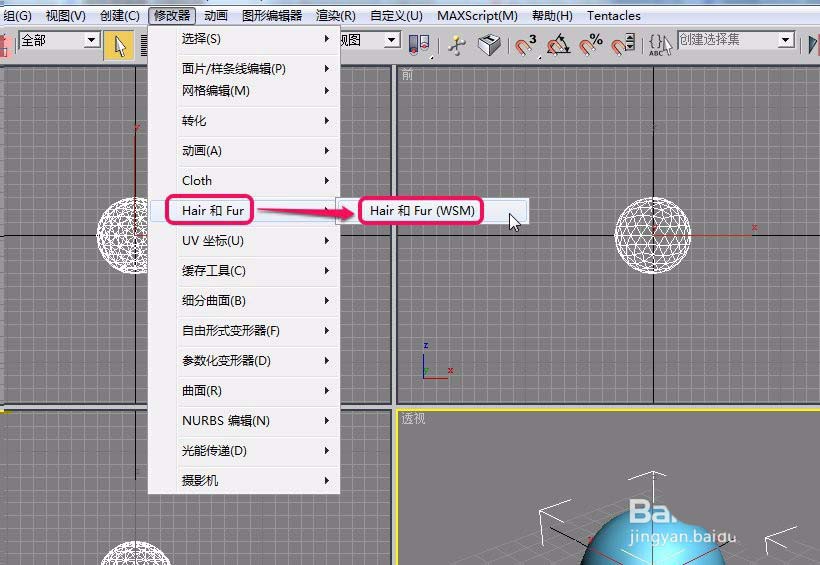The width and height of the screenshot is (820, 565).
Task: Open the 渲染(R) menu
Action: point(336,16)
